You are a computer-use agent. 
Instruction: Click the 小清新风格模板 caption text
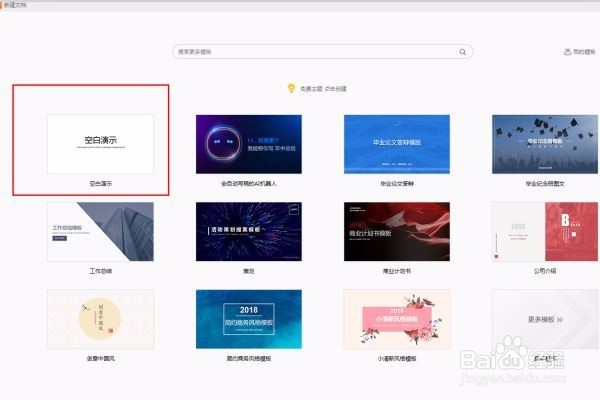click(x=397, y=359)
